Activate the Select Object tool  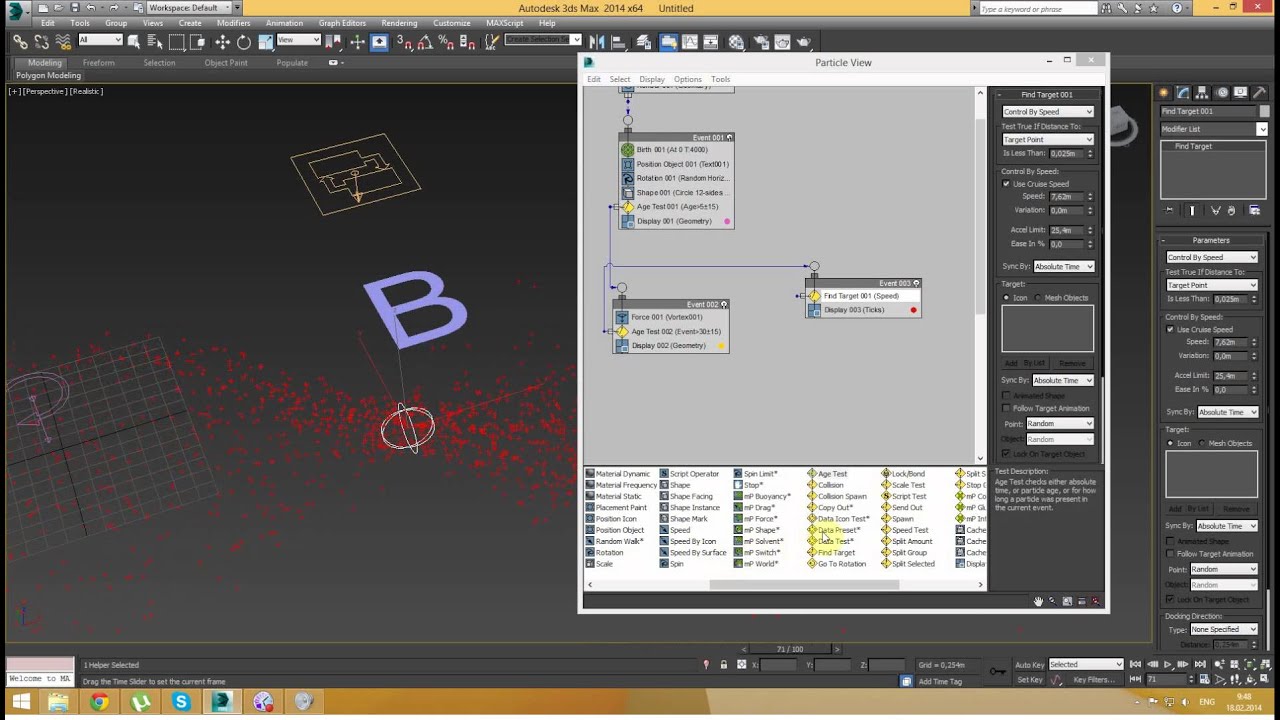(x=133, y=42)
